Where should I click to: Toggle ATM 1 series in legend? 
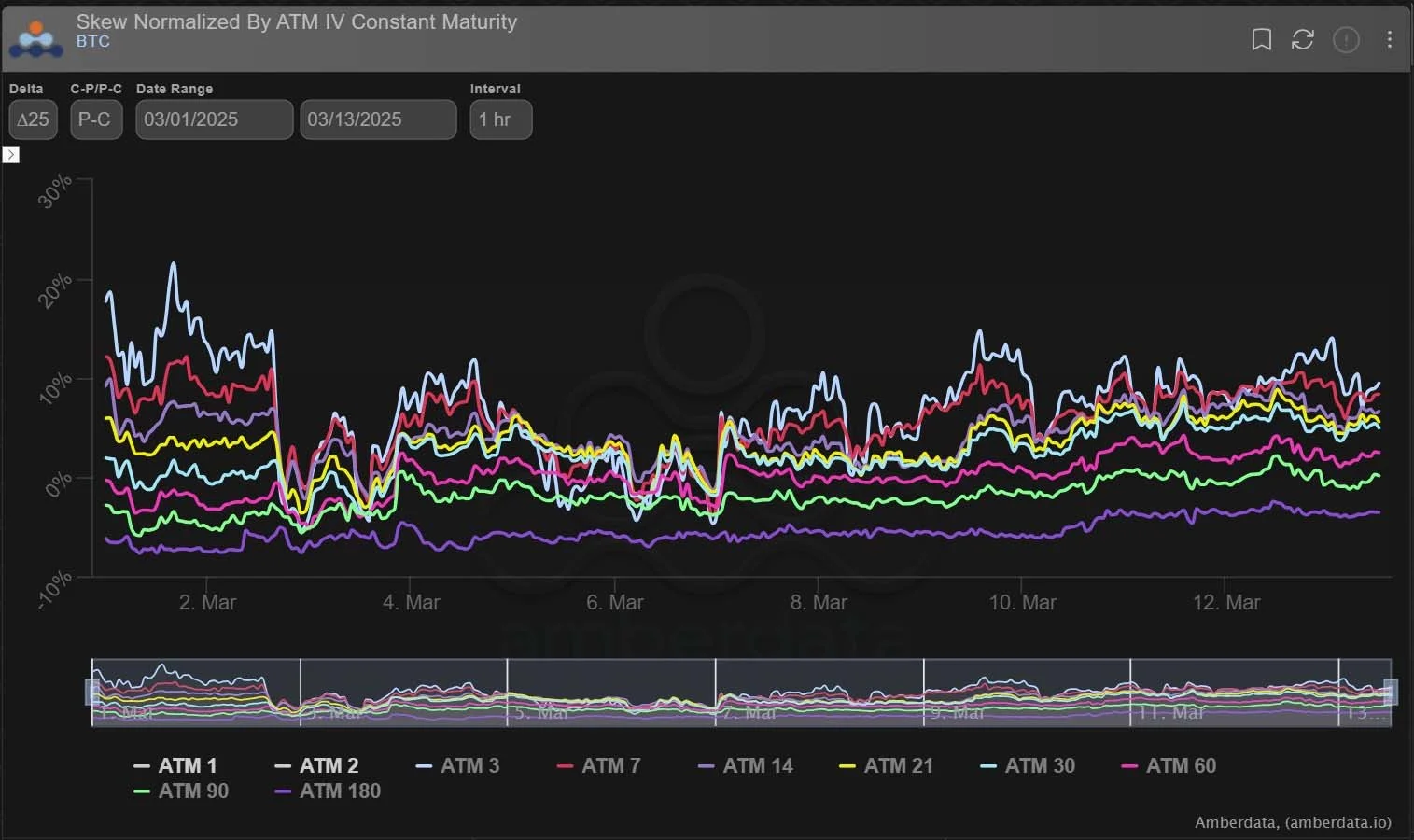click(175, 766)
